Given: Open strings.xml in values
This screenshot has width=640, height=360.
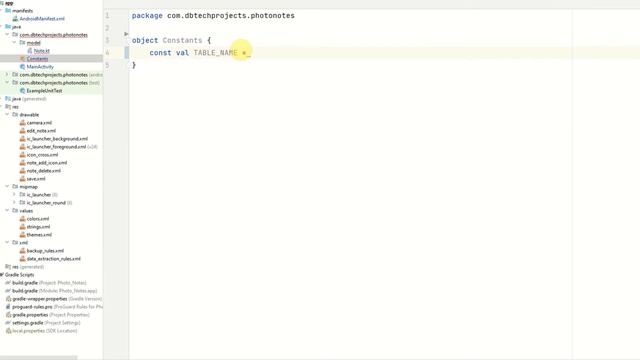Looking at the screenshot, I should [x=38, y=227].
